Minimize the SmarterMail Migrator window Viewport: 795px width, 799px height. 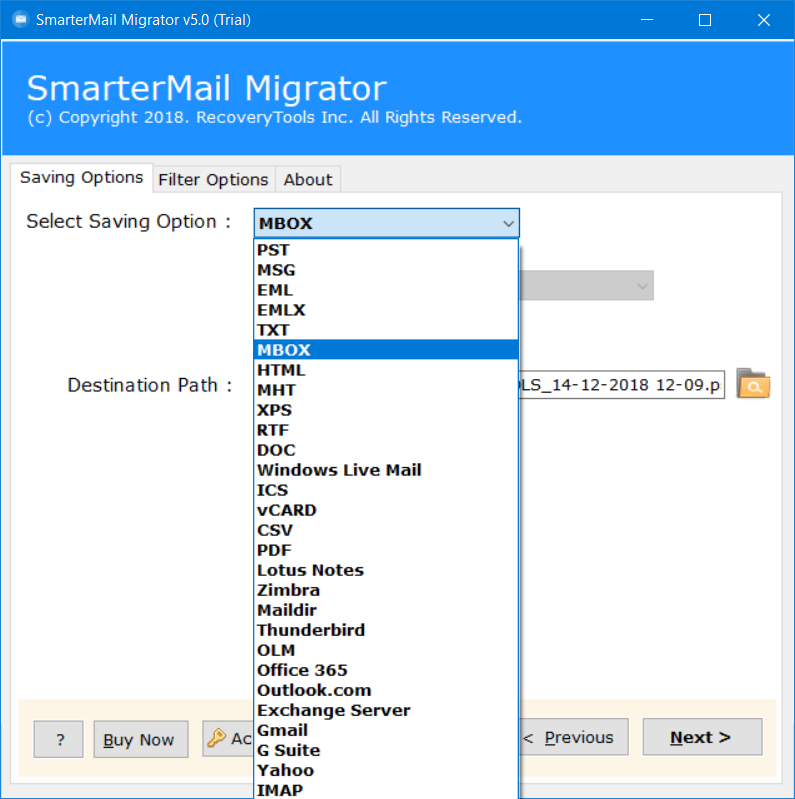point(647,19)
